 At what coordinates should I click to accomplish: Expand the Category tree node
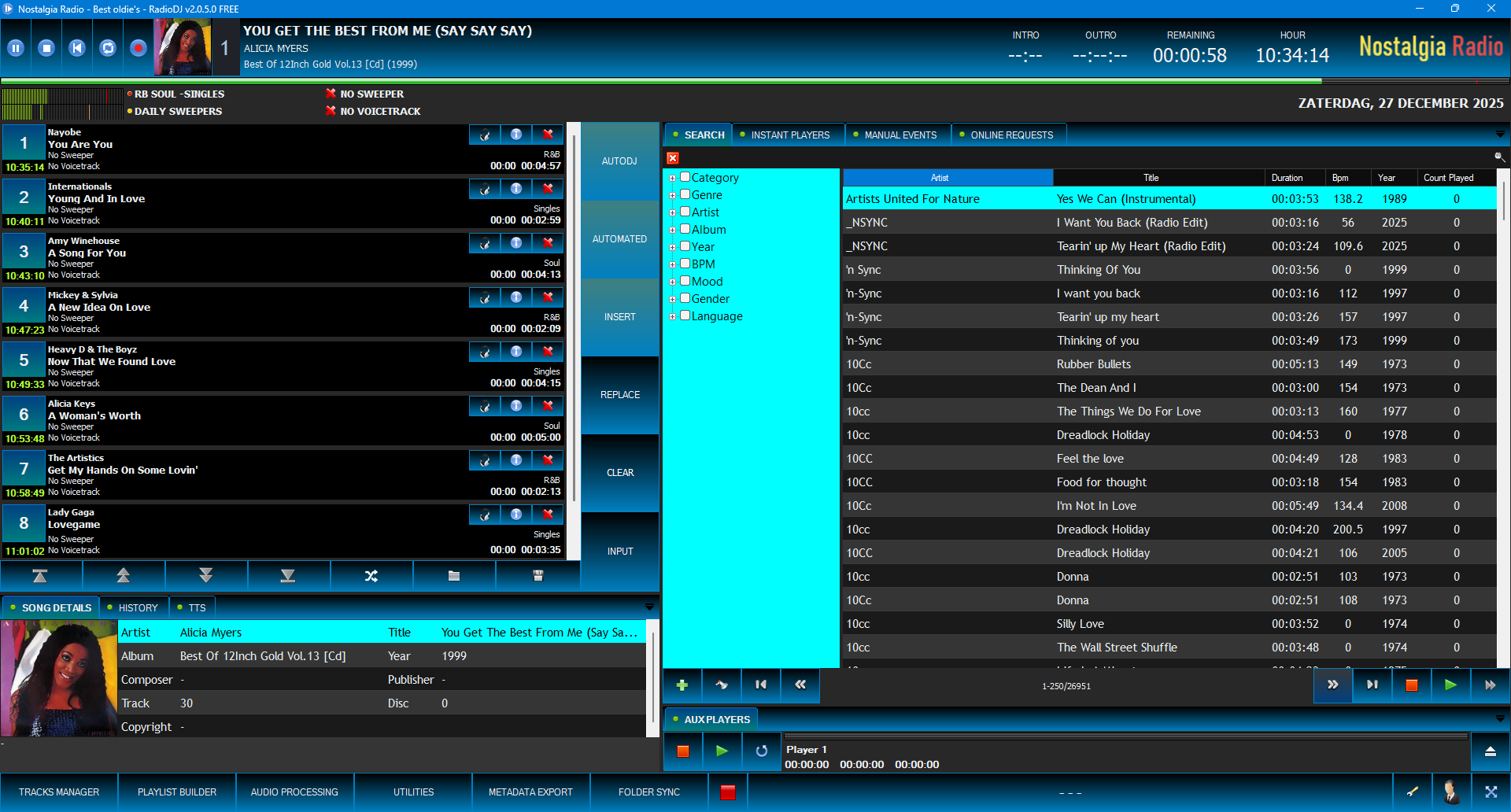(673, 178)
